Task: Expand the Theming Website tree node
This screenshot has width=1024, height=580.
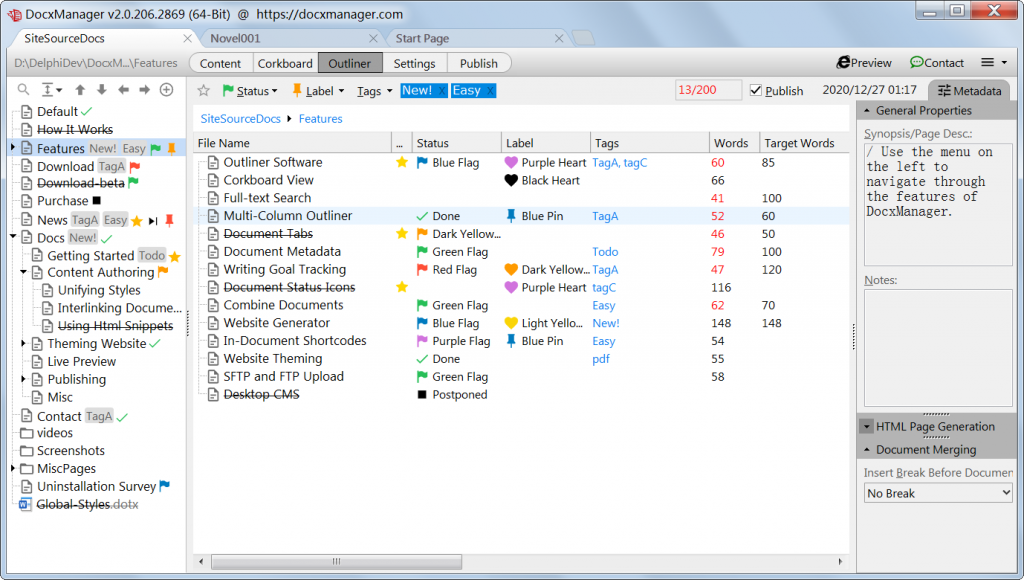Action: click(24, 343)
